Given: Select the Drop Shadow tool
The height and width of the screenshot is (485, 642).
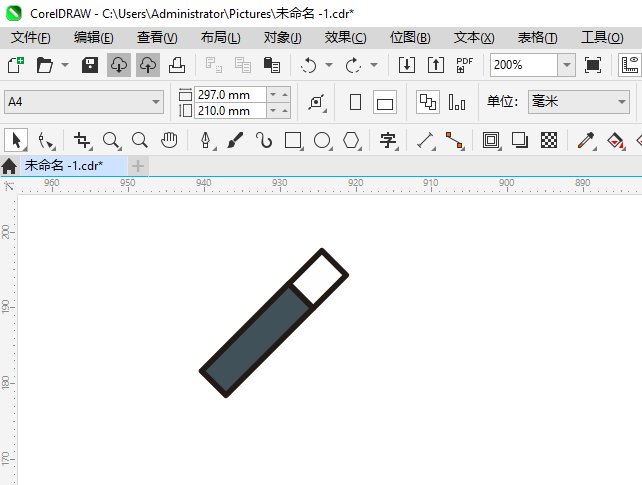Looking at the screenshot, I should click(x=520, y=140).
